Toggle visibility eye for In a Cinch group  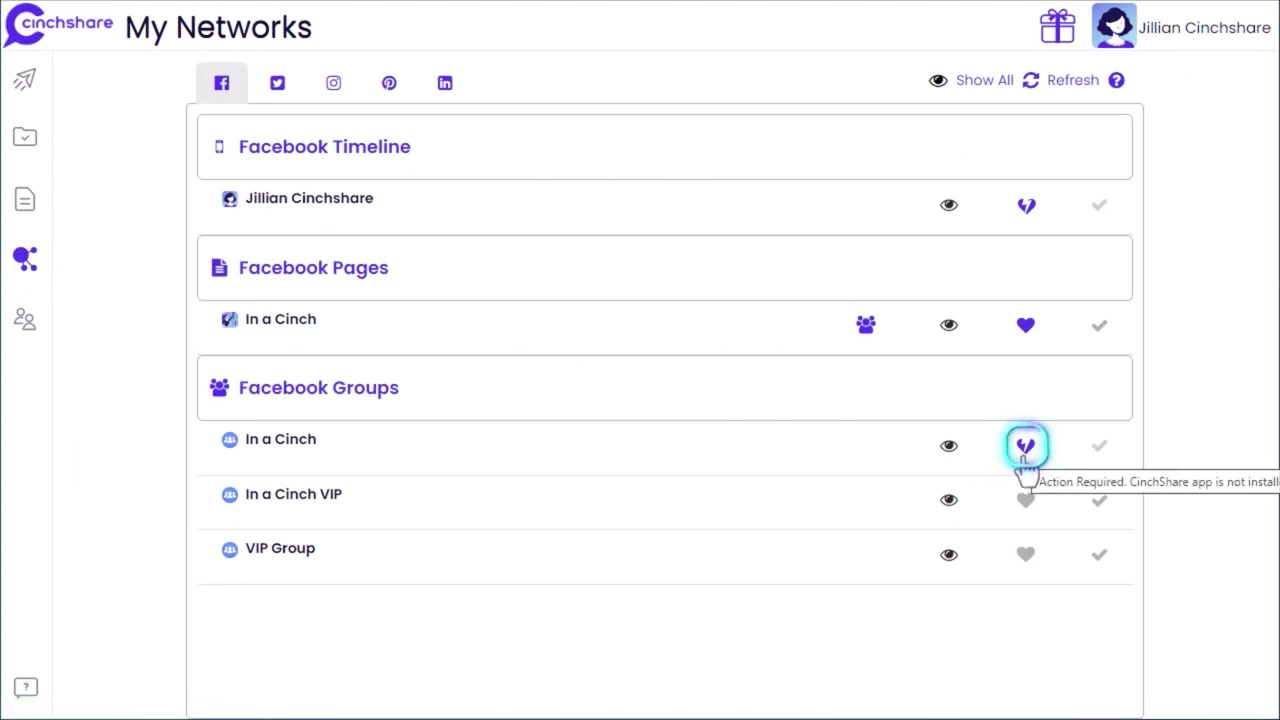point(949,446)
